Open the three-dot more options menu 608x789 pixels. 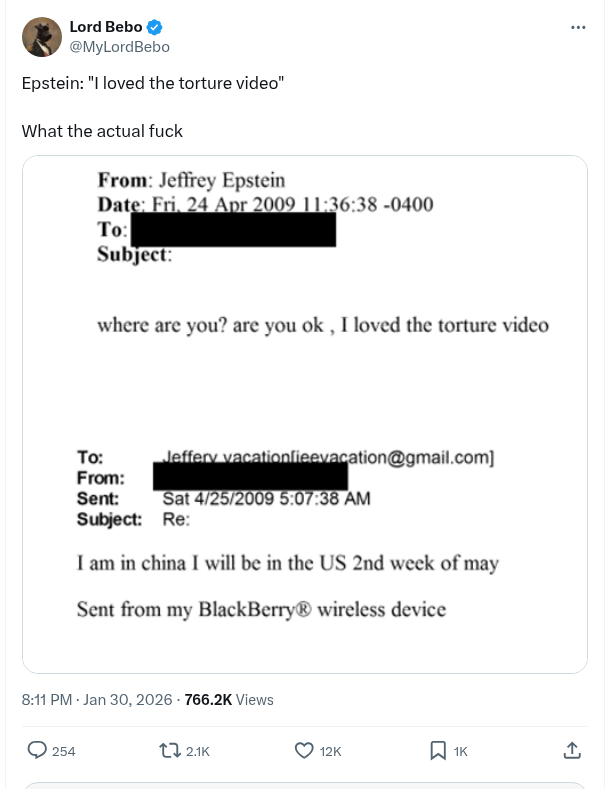[578, 27]
